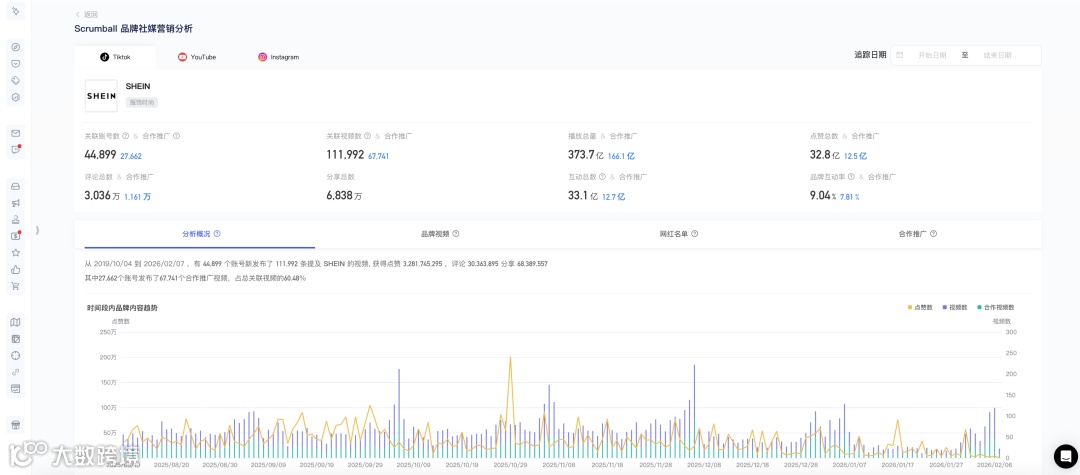This screenshot has width=1080, height=475.
Task: Toggle the 视频数 legend series
Action: [x=955, y=307]
